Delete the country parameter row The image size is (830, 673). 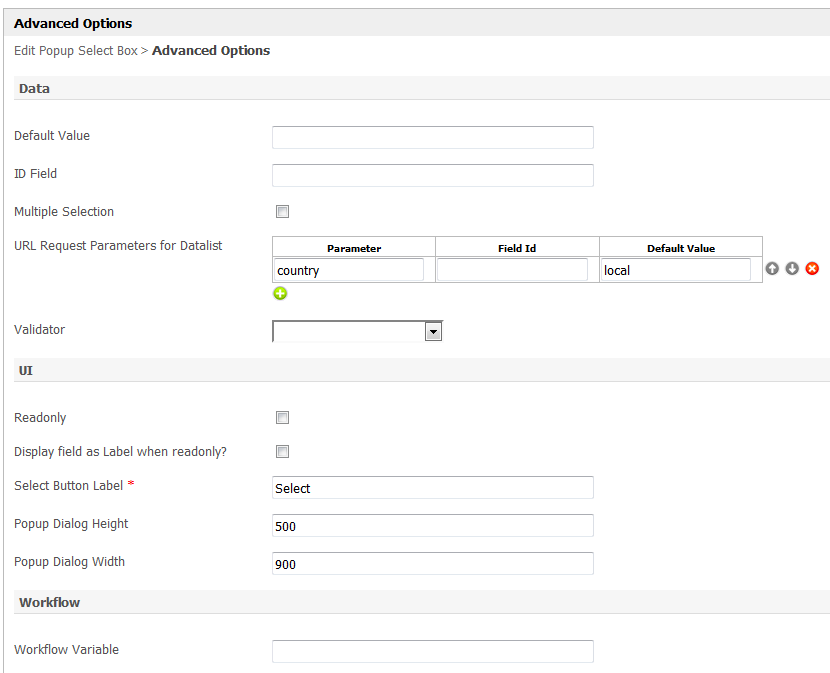click(x=812, y=269)
